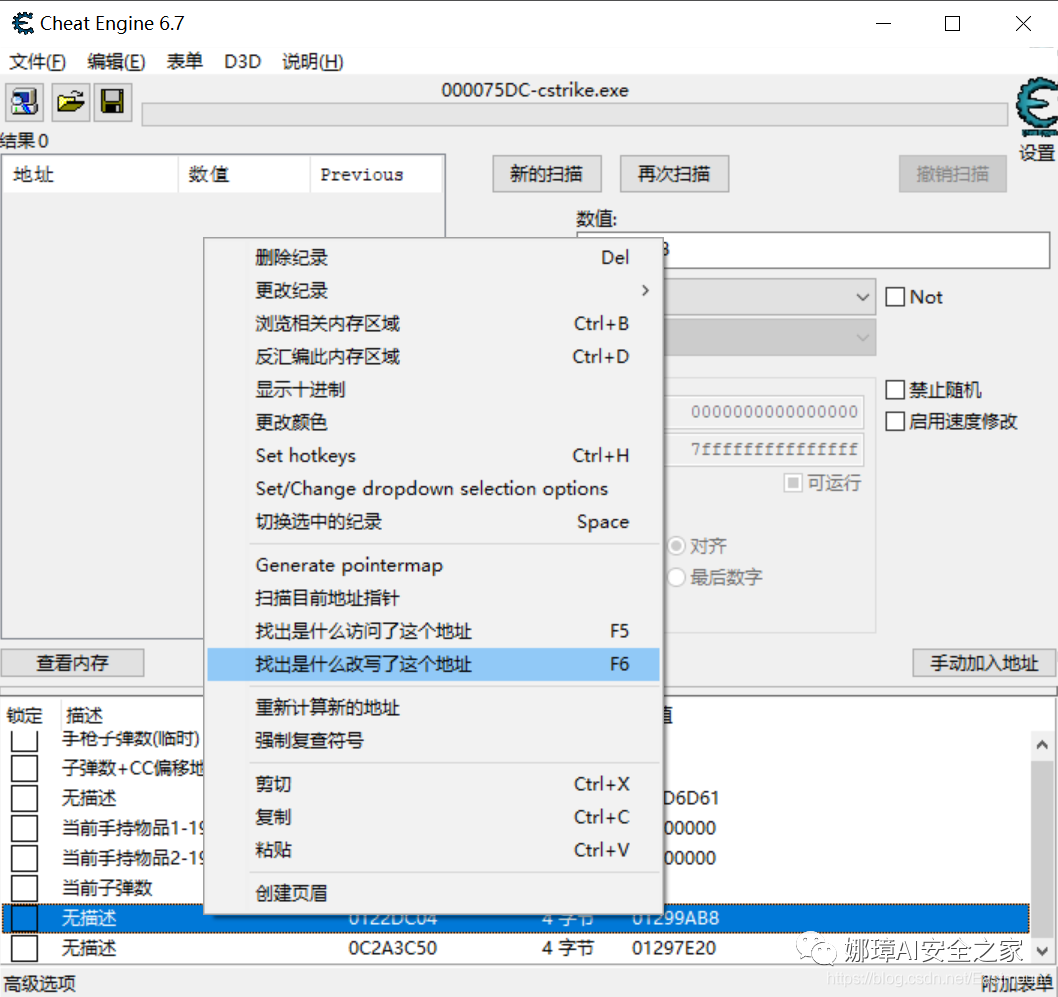Choose 复制 from context menu
The image size is (1058, 997).
tap(433, 817)
